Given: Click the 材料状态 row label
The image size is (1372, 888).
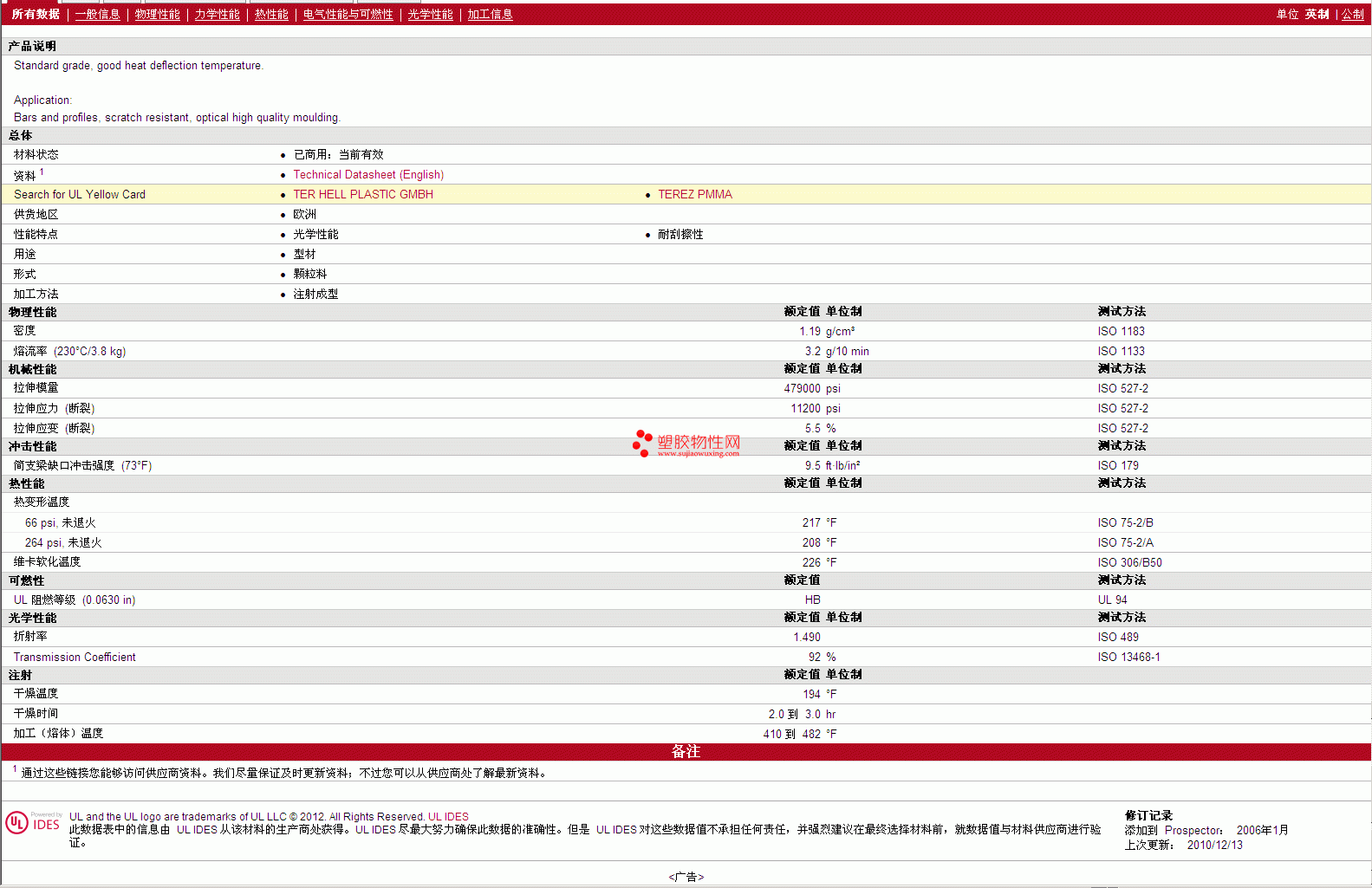Looking at the screenshot, I should (36, 154).
